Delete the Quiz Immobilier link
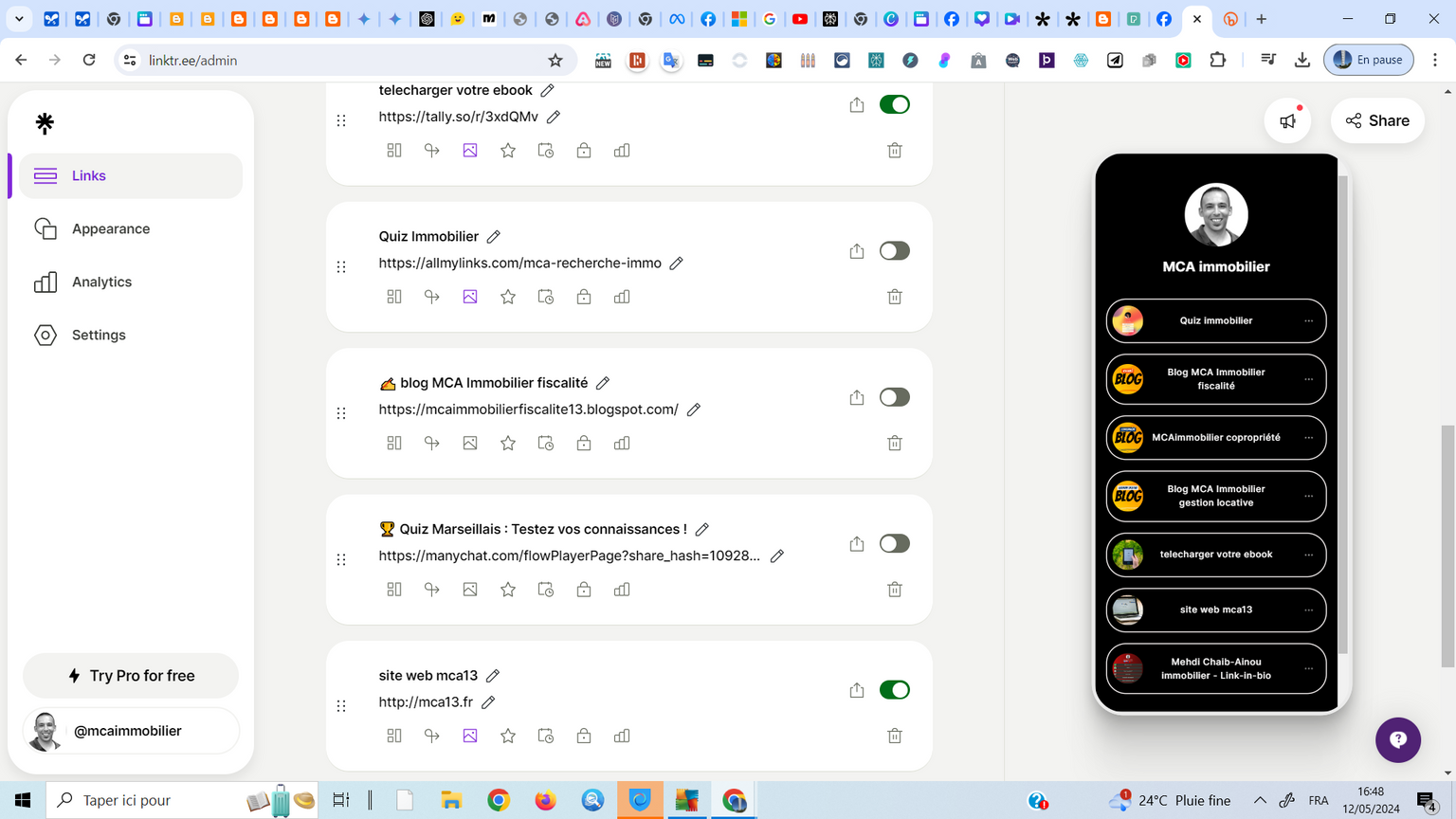Viewport: 1456px width, 819px height. pyautogui.click(x=894, y=297)
